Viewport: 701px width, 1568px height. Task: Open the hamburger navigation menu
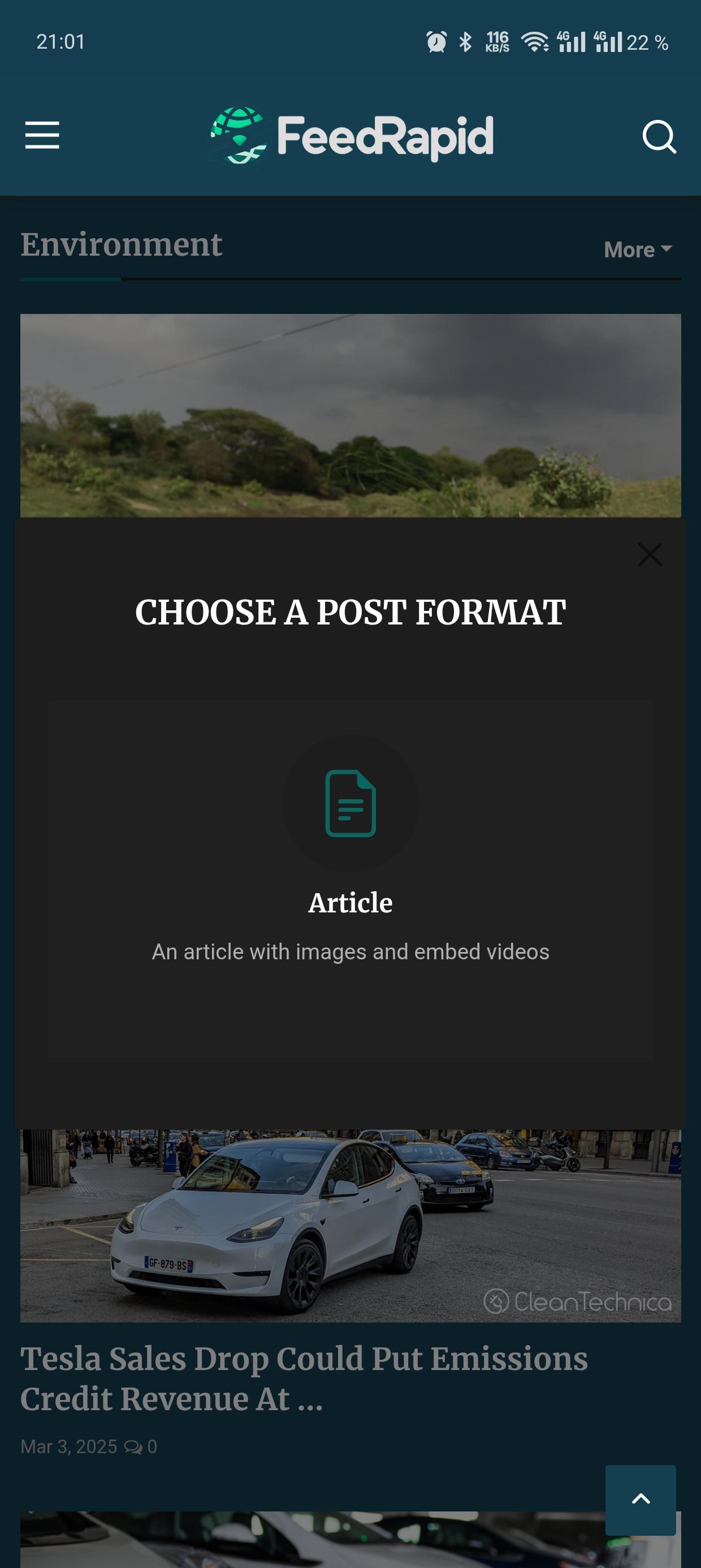42,135
